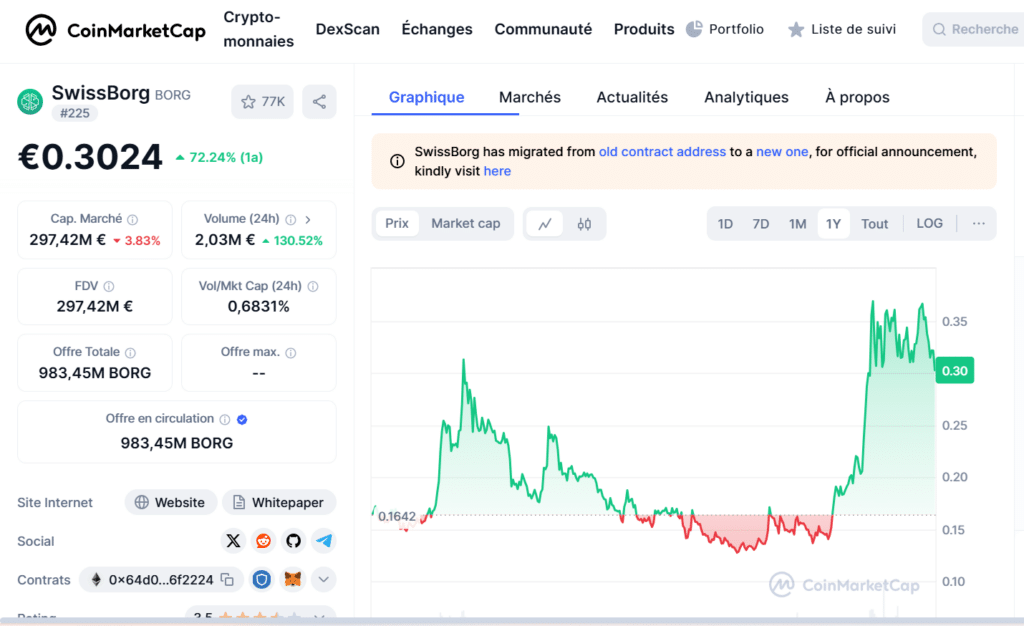Click the #225 rank badge
Screen dimensions: 1024x626
pos(74,114)
